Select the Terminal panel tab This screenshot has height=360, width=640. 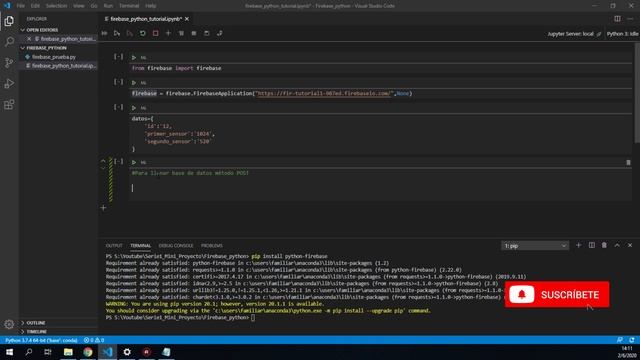pos(140,246)
